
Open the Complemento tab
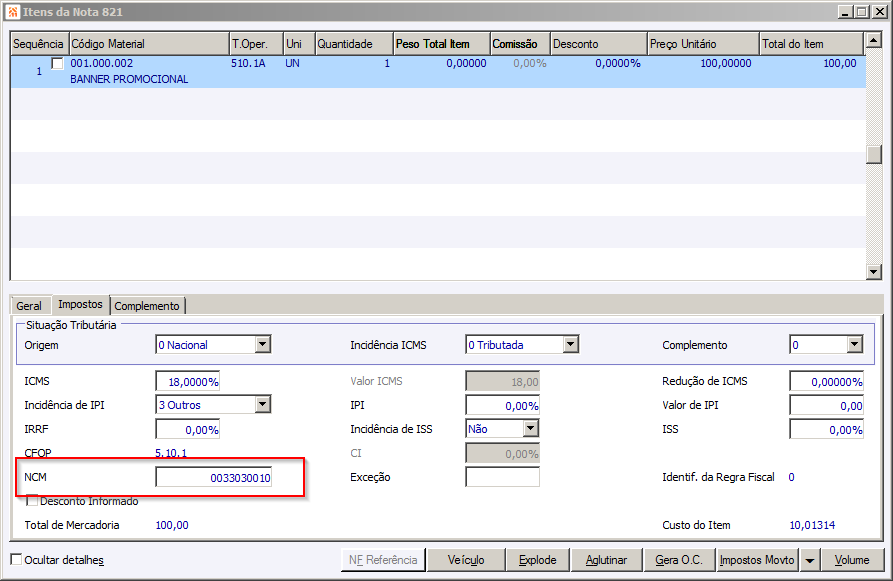click(x=147, y=306)
